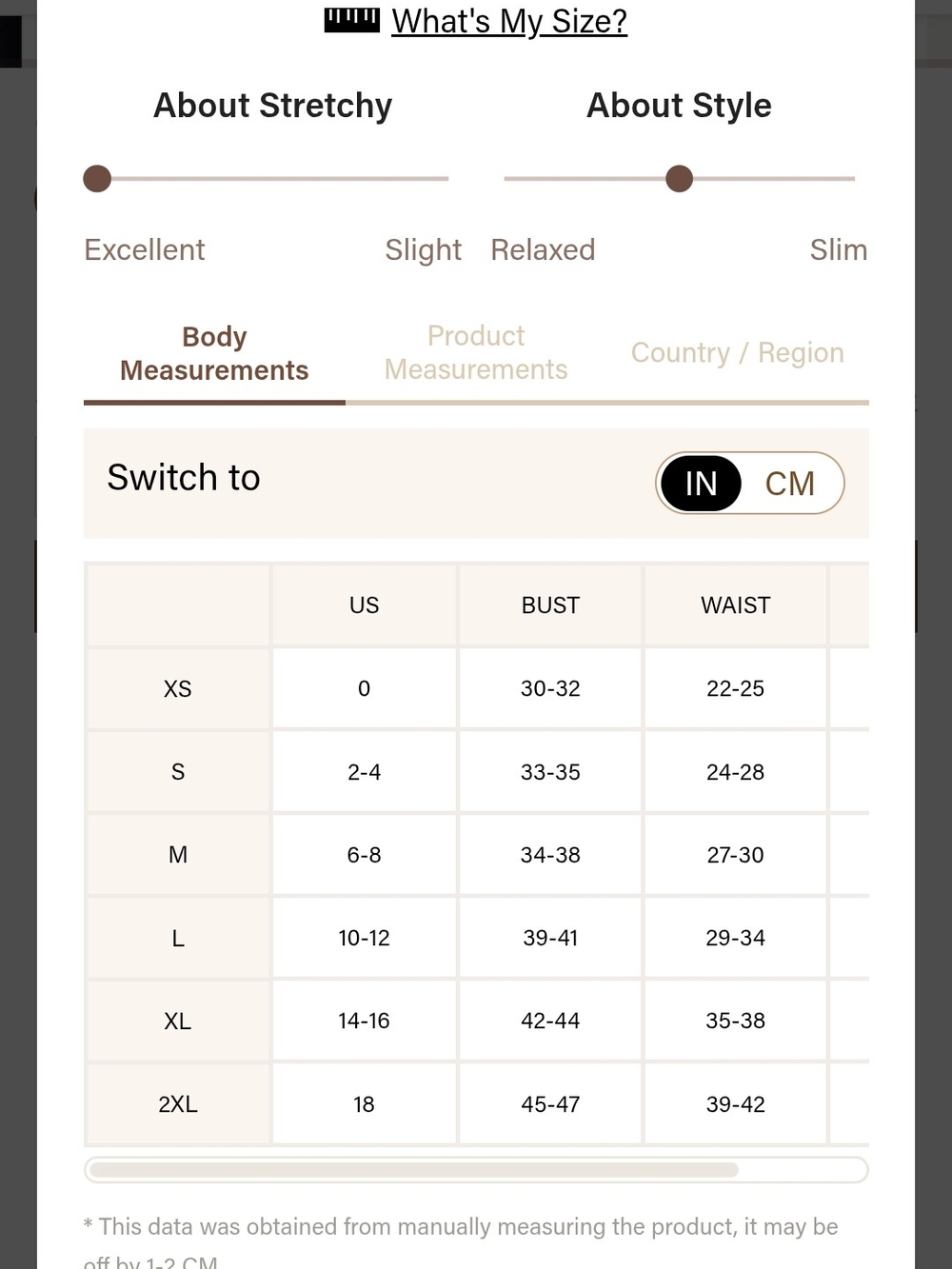Viewport: 952px width, 1269px height.
Task: Click the BUST column header
Action: click(x=550, y=605)
